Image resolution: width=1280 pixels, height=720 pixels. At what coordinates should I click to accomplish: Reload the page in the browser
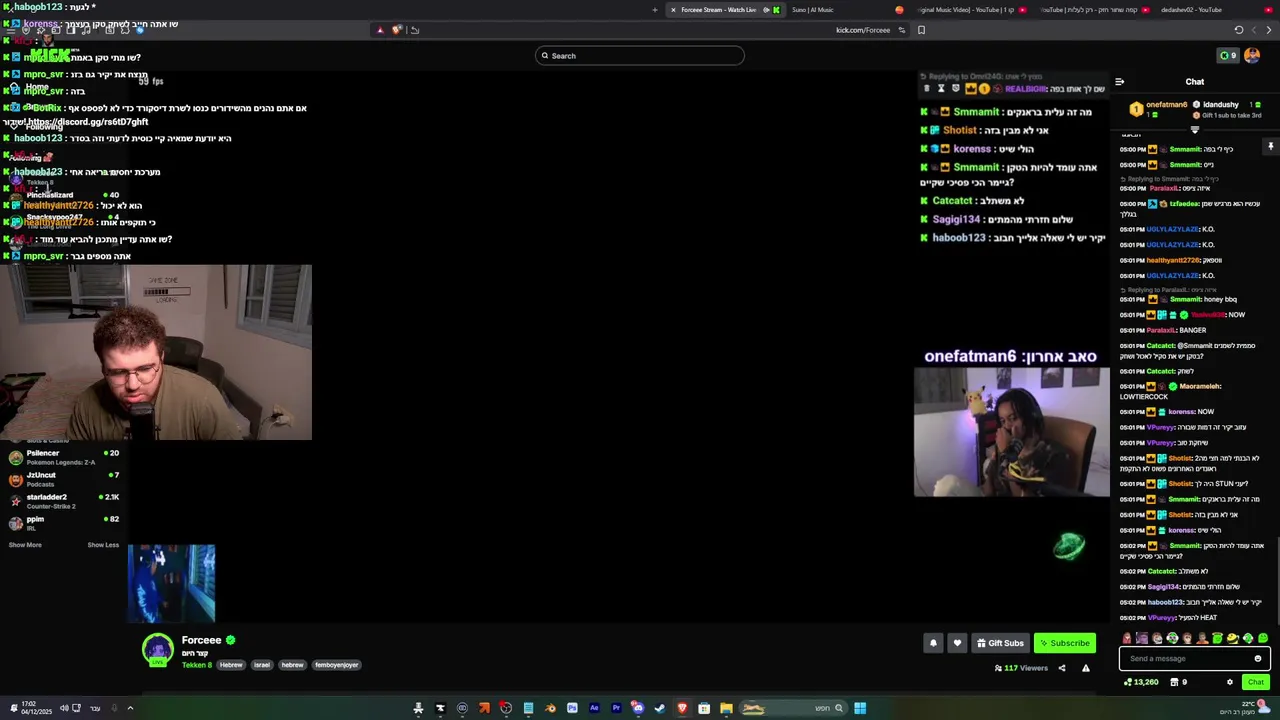(1239, 30)
